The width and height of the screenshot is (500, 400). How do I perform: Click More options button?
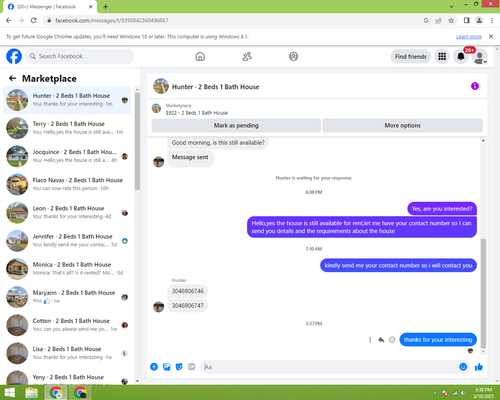[403, 125]
